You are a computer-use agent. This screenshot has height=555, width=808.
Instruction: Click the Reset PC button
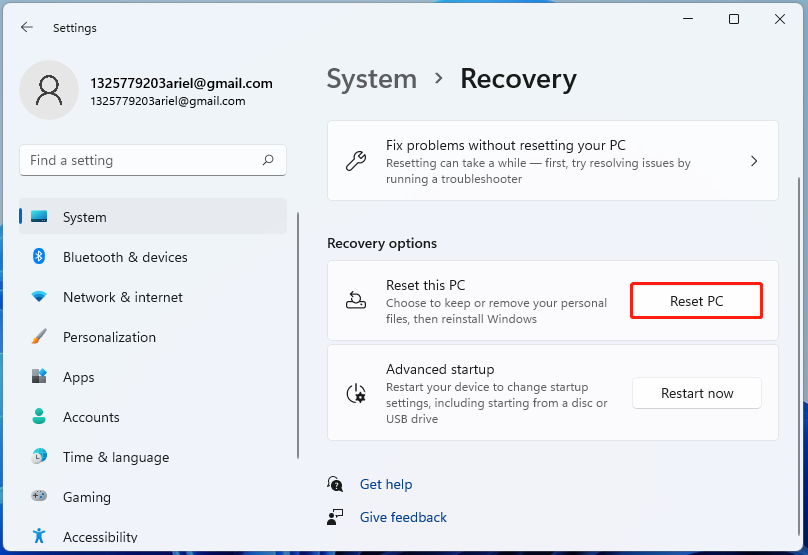[x=696, y=301]
